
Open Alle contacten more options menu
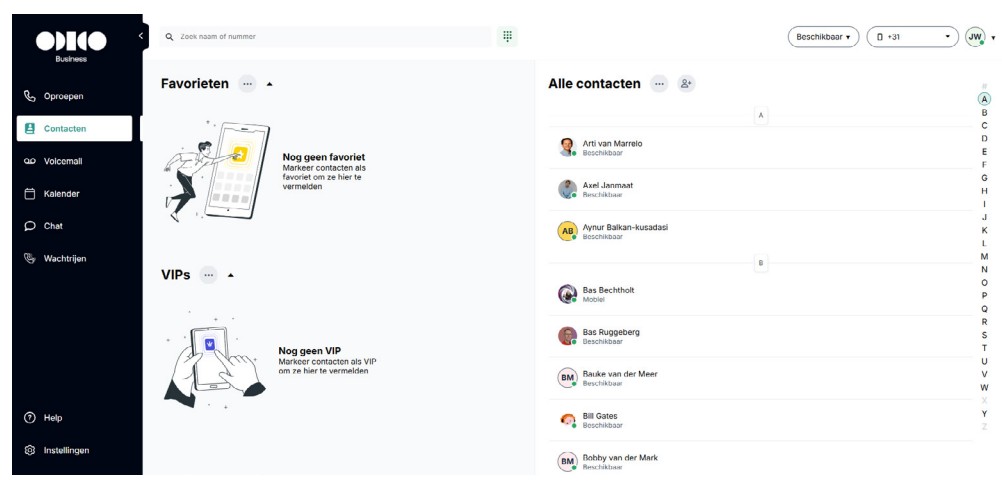click(659, 84)
